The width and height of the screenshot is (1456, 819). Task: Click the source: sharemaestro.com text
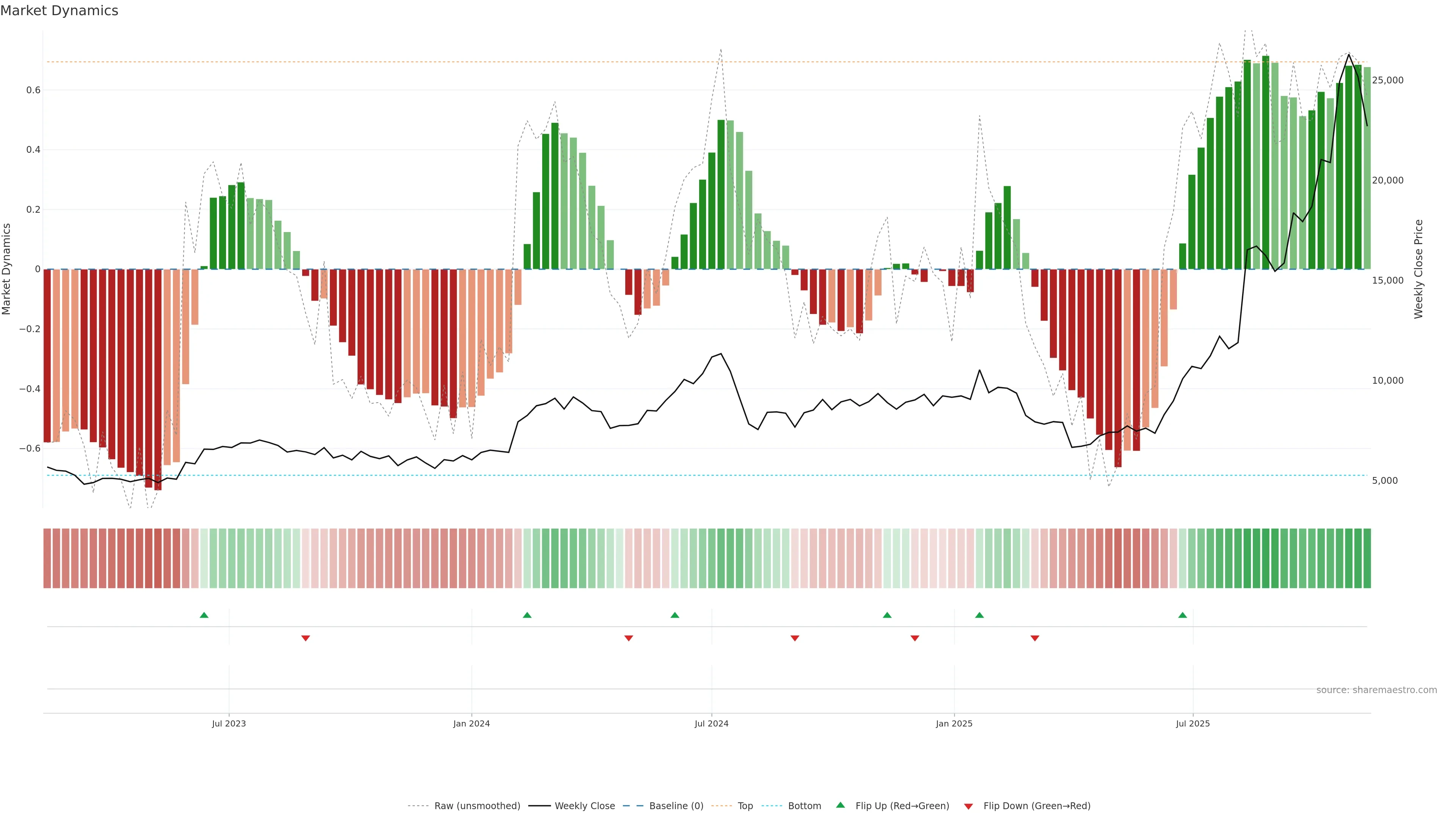[x=1376, y=690]
